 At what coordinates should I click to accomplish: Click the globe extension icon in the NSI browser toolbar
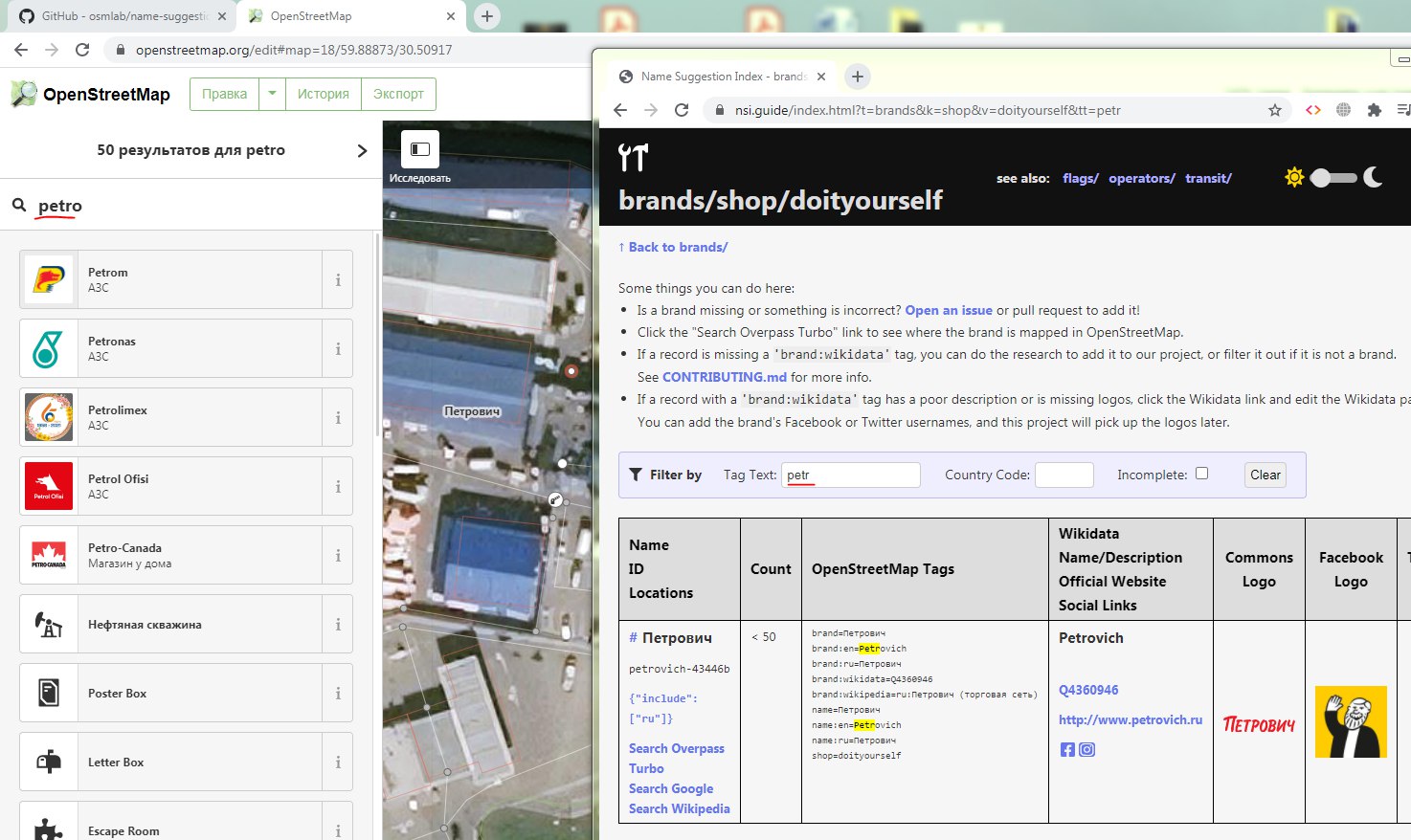pyautogui.click(x=1344, y=110)
